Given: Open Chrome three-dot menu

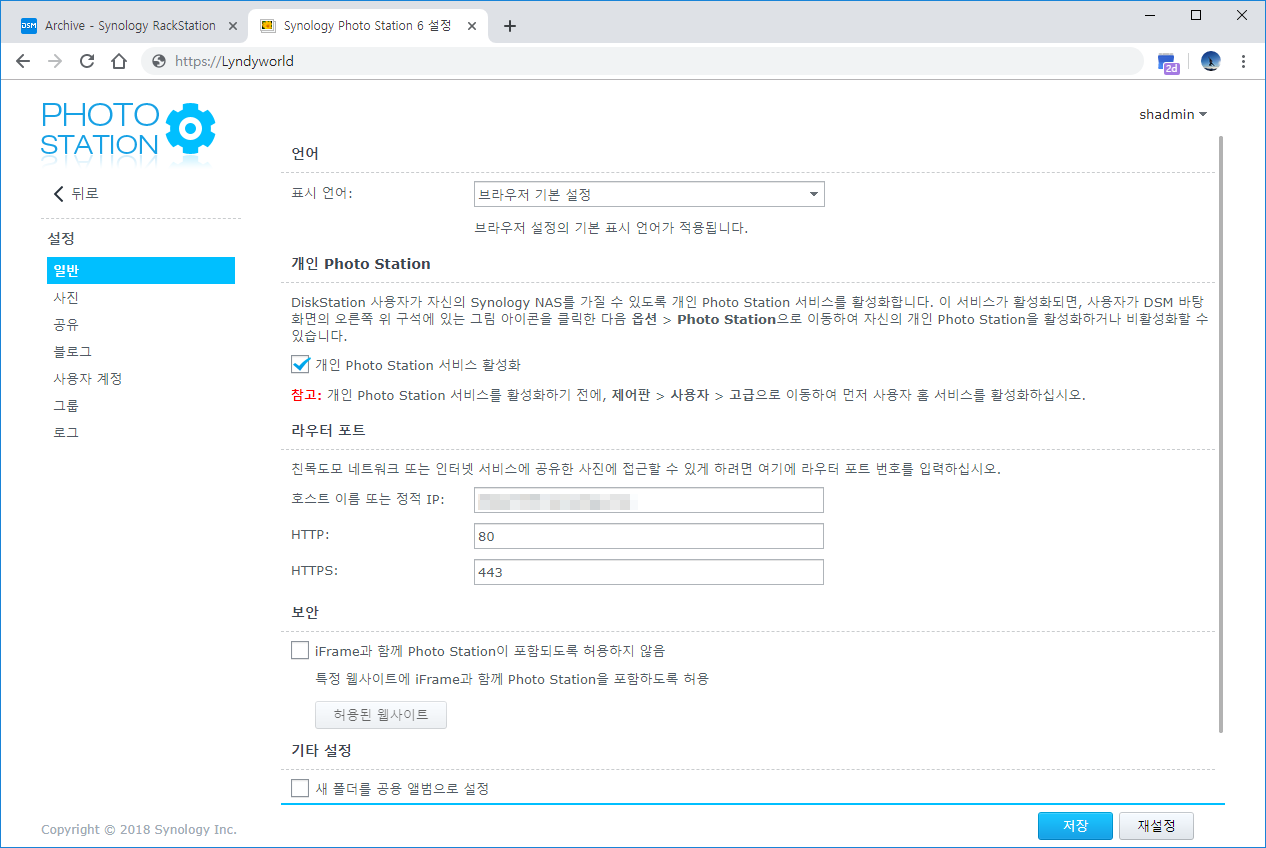Looking at the screenshot, I should coord(1244,61).
